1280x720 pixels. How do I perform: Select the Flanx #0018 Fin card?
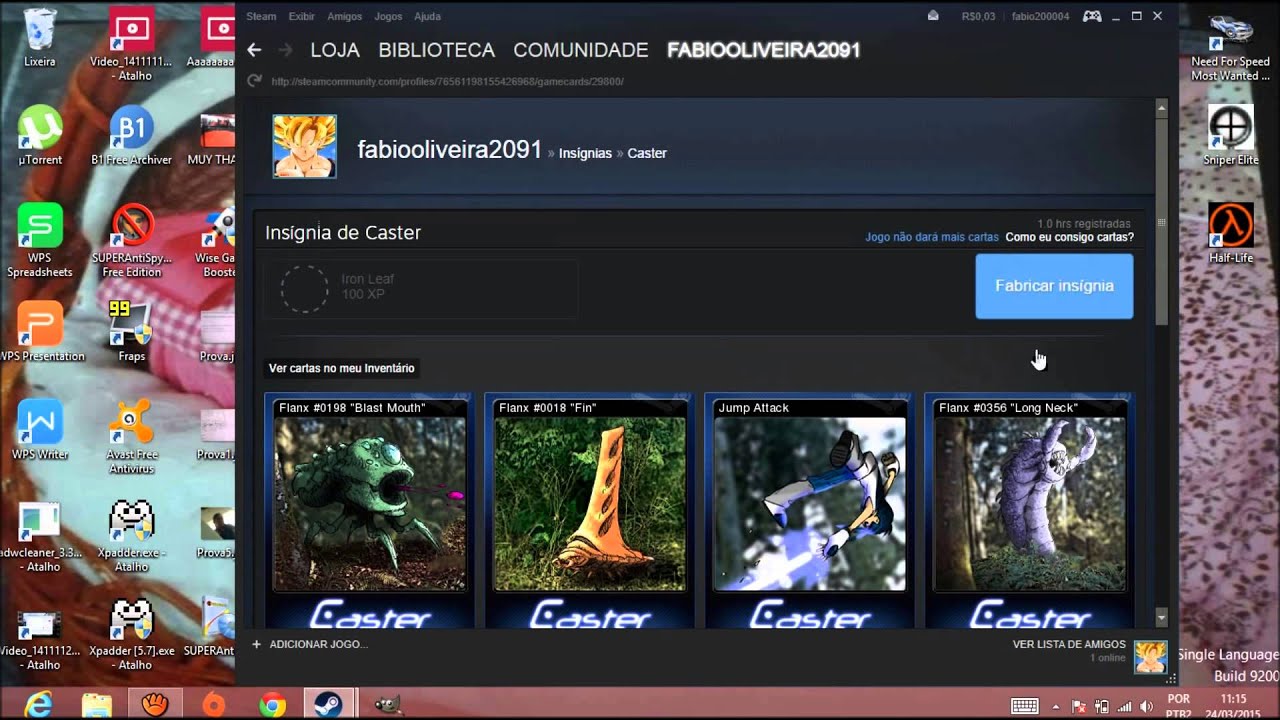pos(590,511)
